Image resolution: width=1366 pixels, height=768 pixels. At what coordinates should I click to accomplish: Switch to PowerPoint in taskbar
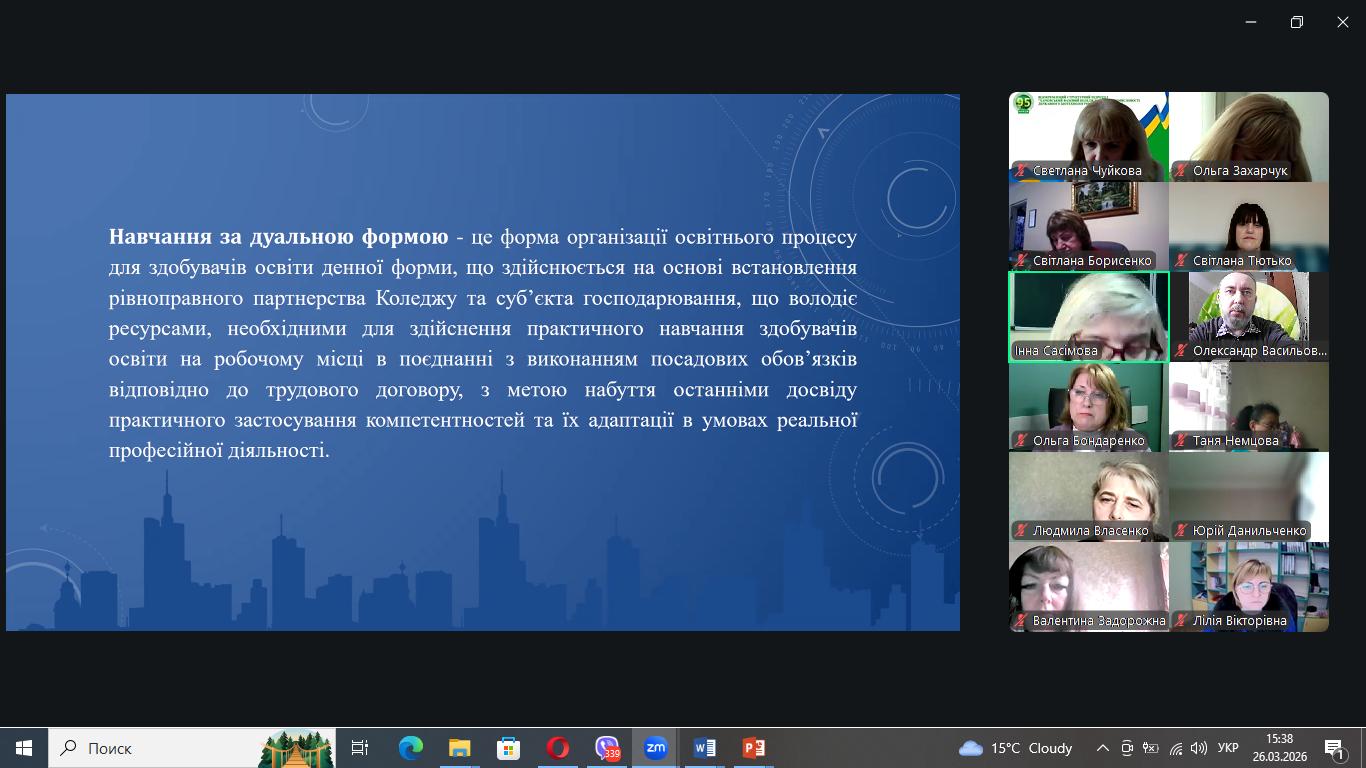[753, 748]
